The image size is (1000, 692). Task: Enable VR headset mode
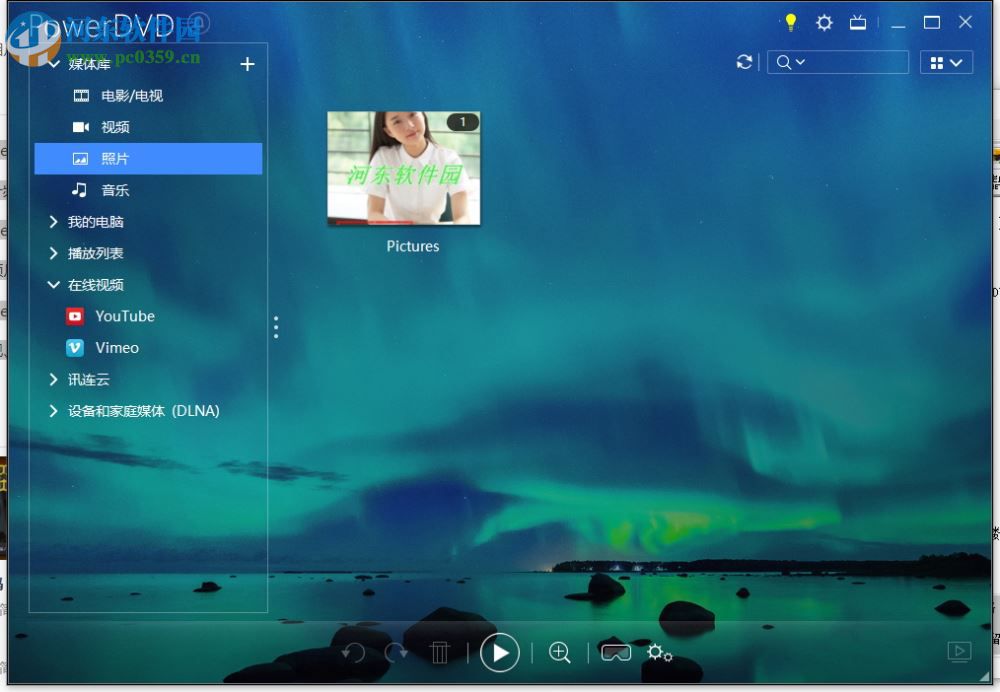pos(616,653)
